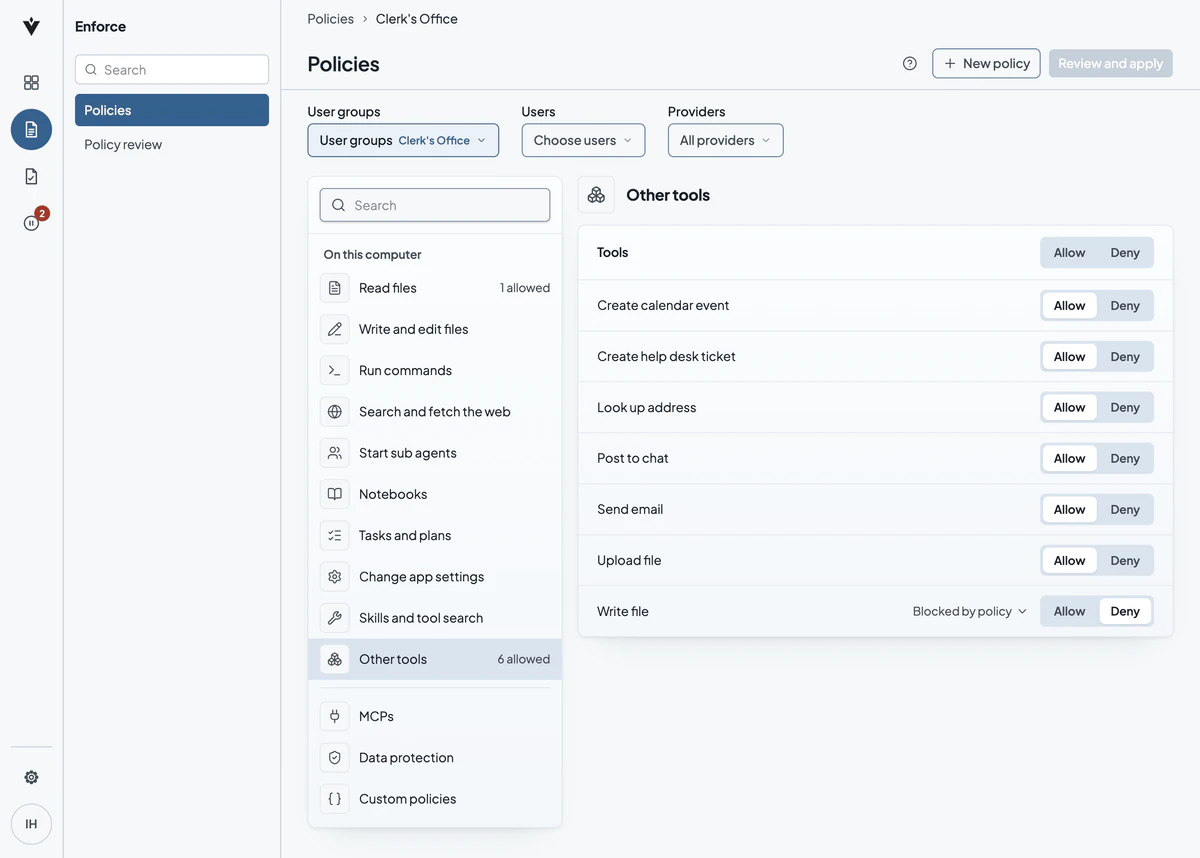The height and width of the screenshot is (858, 1200).
Task: Click the Clerk's Office breadcrumb
Action: tap(417, 19)
